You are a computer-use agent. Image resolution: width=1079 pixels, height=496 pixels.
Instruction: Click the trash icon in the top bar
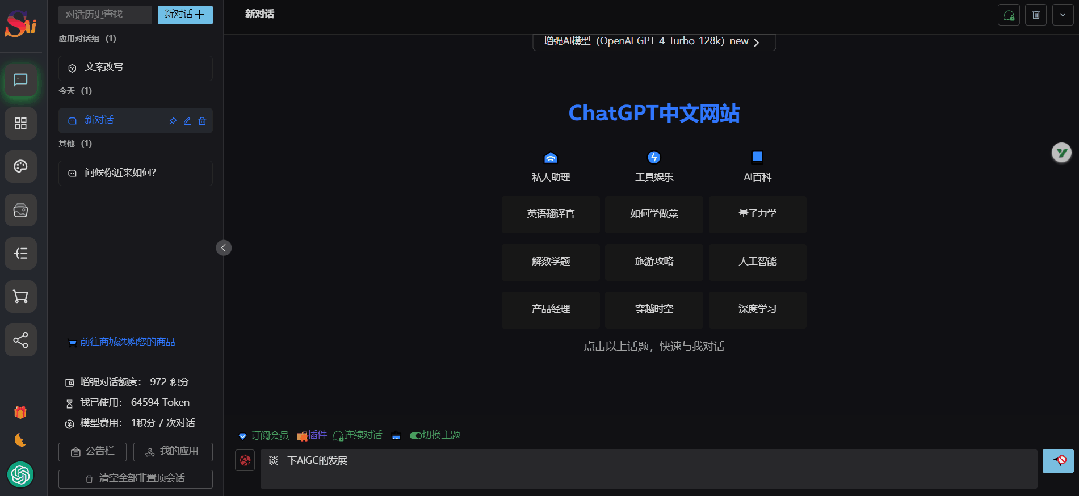[x=1036, y=15]
